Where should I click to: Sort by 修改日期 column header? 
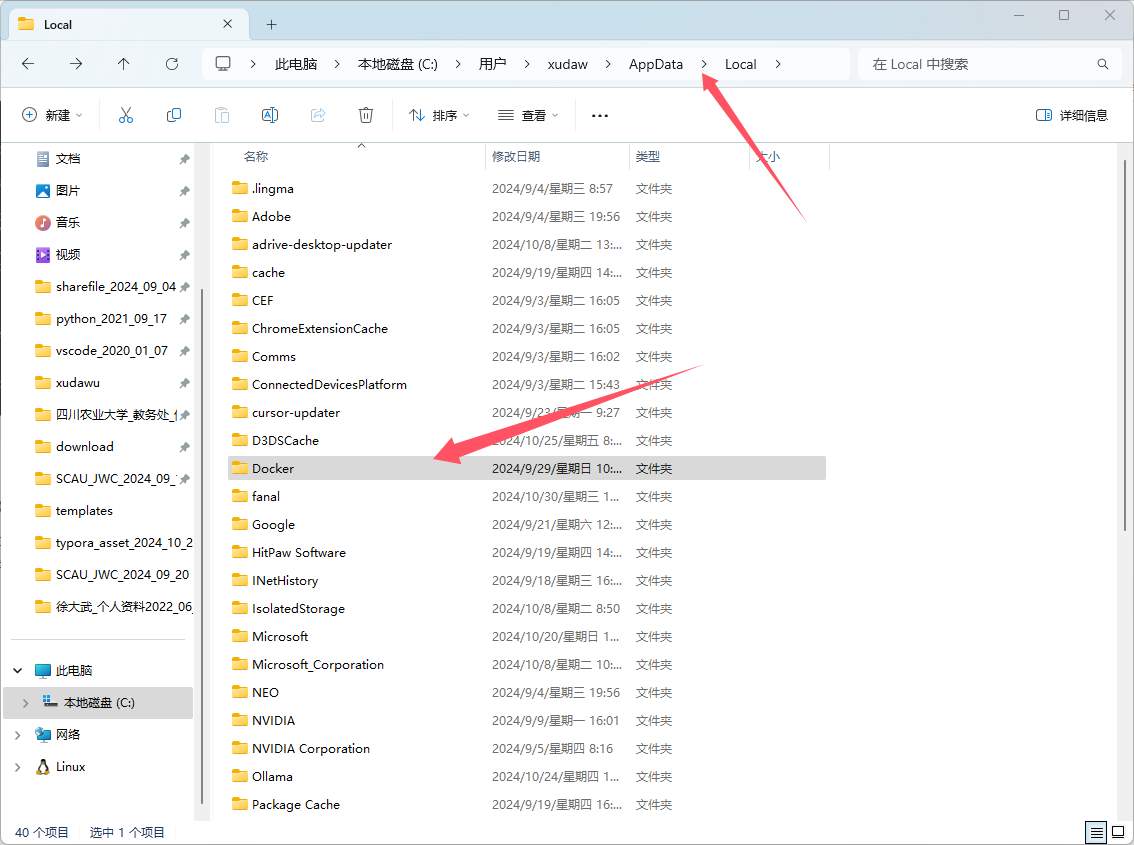(x=516, y=156)
